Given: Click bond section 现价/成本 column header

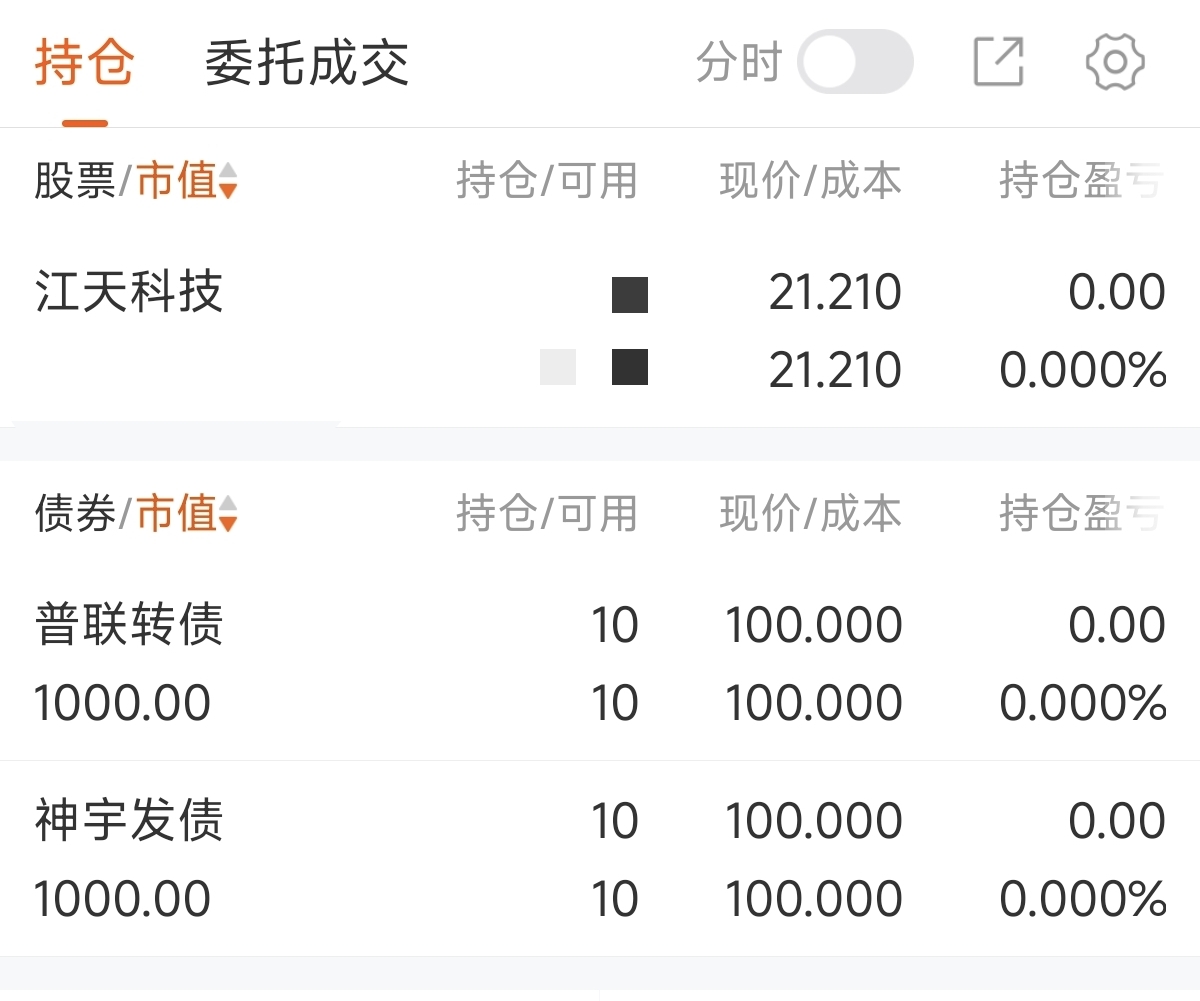Looking at the screenshot, I should [810, 514].
